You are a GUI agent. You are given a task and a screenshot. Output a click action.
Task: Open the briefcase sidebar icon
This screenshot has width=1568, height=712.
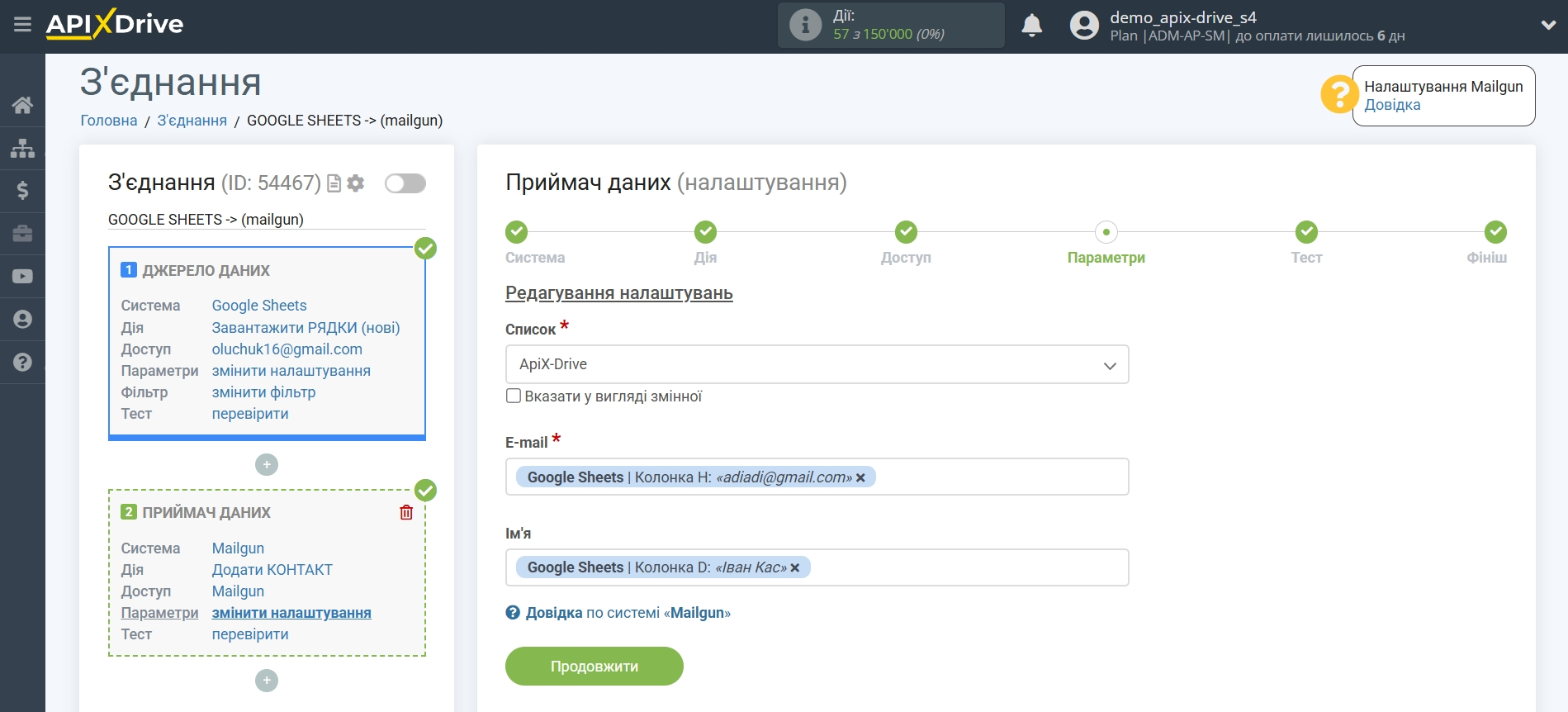coord(22,234)
